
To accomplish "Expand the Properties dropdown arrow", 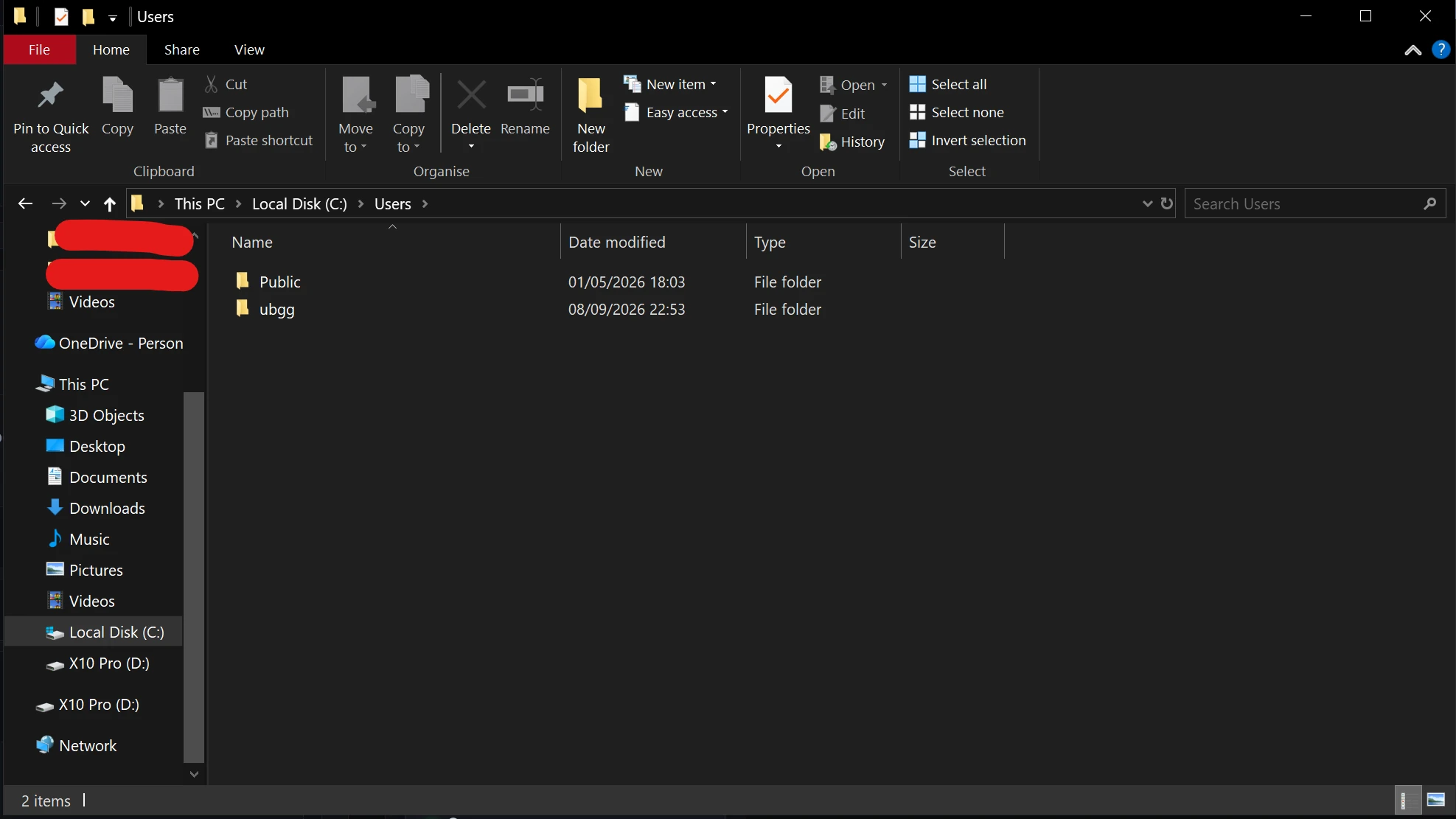I will [778, 146].
